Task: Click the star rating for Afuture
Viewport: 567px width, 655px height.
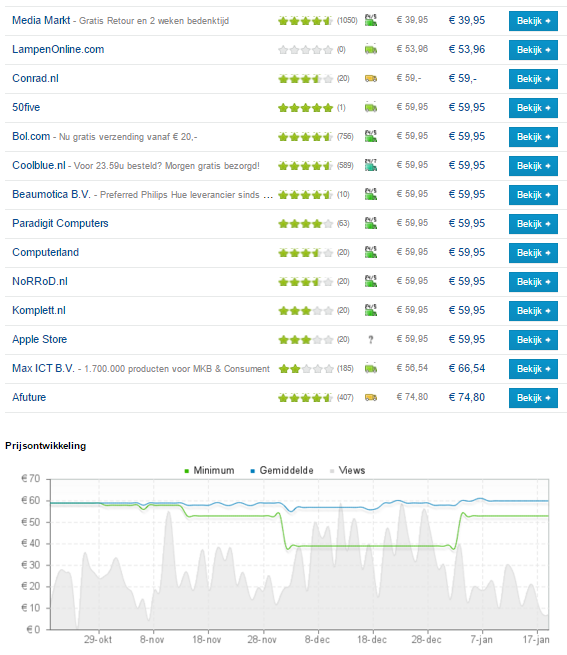Action: pos(305,398)
